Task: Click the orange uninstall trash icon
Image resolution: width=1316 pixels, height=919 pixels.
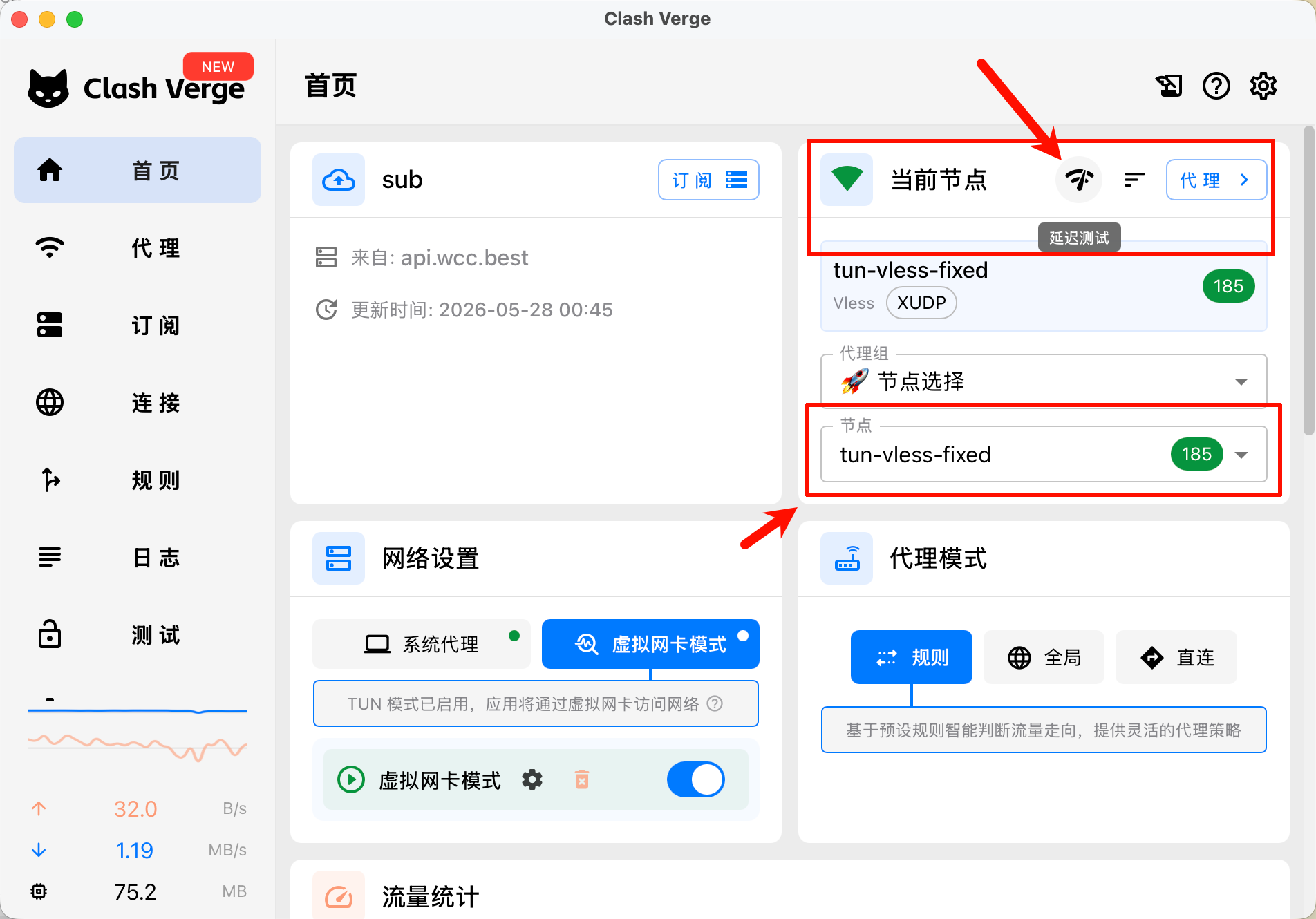Action: point(582,779)
